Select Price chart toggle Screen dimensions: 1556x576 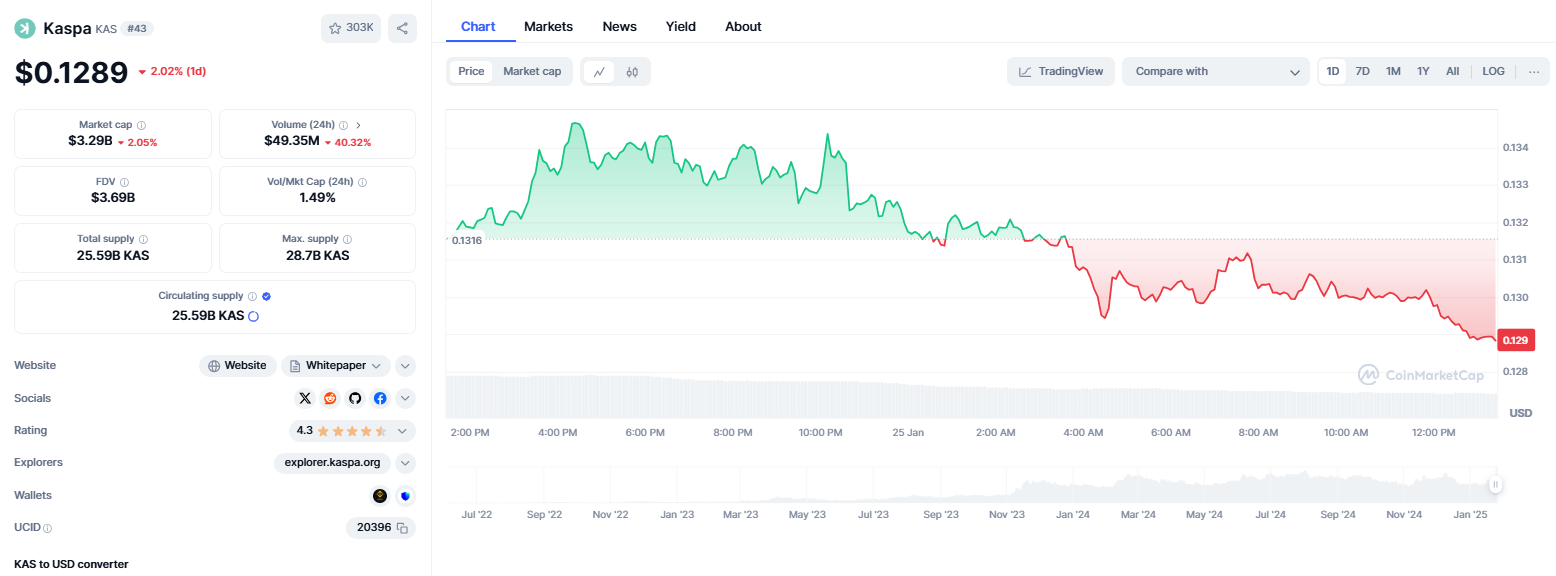(x=471, y=71)
